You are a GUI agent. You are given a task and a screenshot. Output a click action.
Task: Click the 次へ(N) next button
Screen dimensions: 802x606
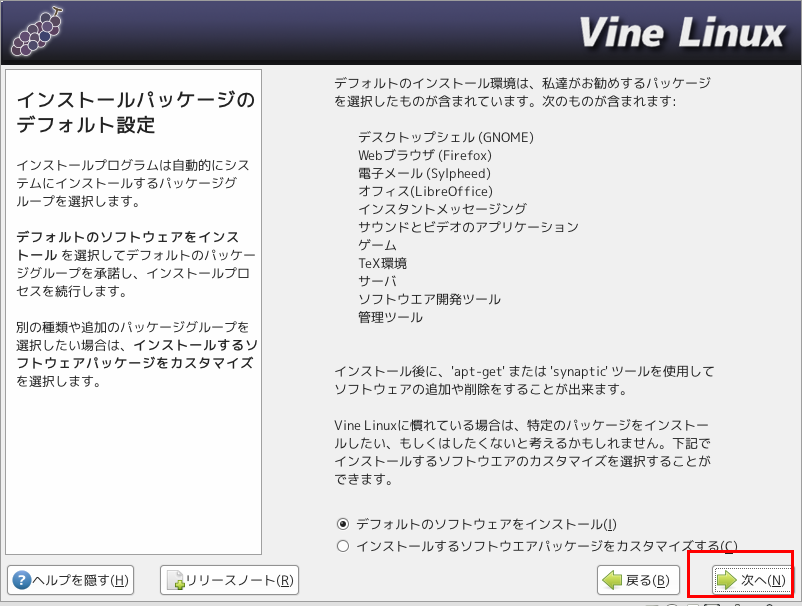pyautogui.click(x=751, y=580)
